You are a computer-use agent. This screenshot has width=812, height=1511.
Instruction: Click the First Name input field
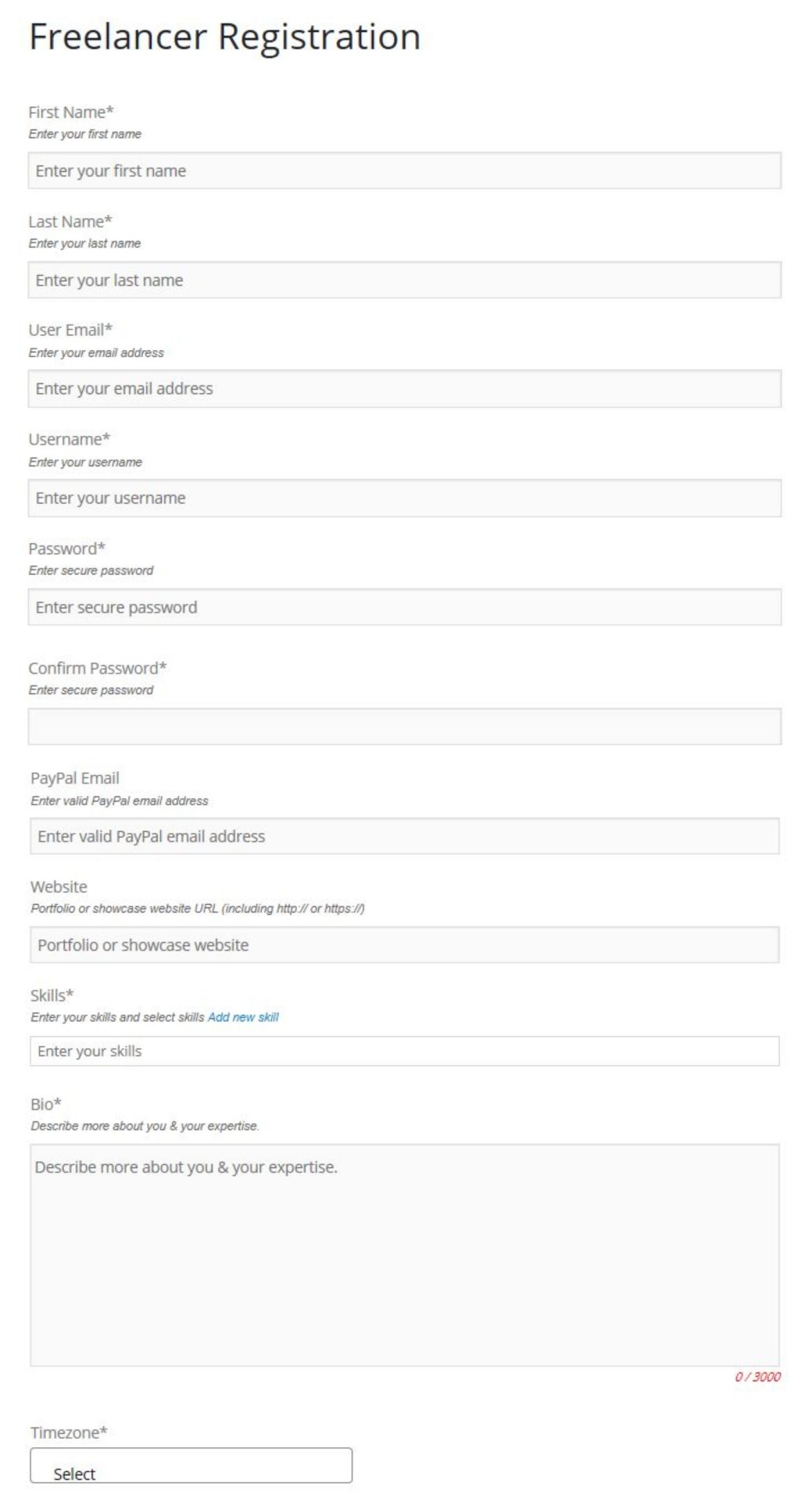[x=404, y=171]
